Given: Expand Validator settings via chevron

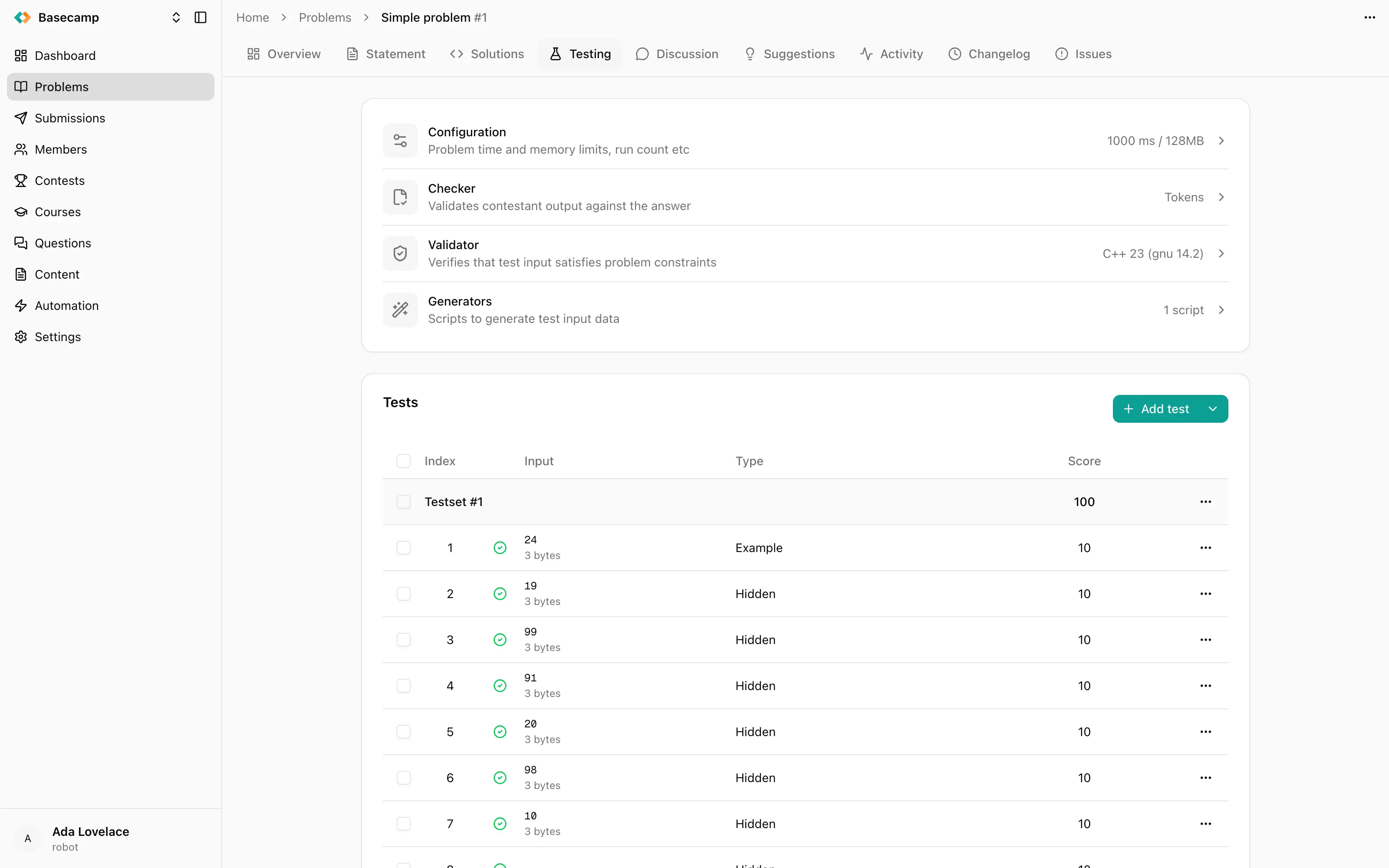Looking at the screenshot, I should tap(1221, 253).
